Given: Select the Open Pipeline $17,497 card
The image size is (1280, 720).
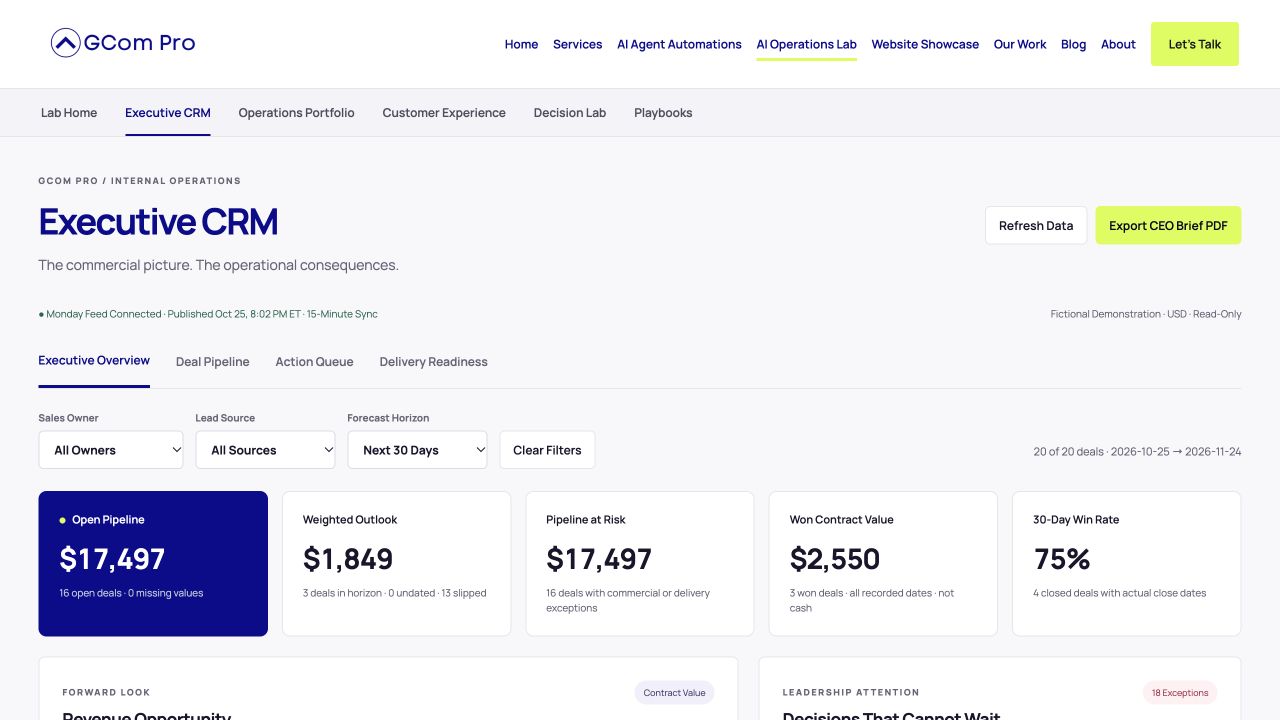Looking at the screenshot, I should click(153, 563).
